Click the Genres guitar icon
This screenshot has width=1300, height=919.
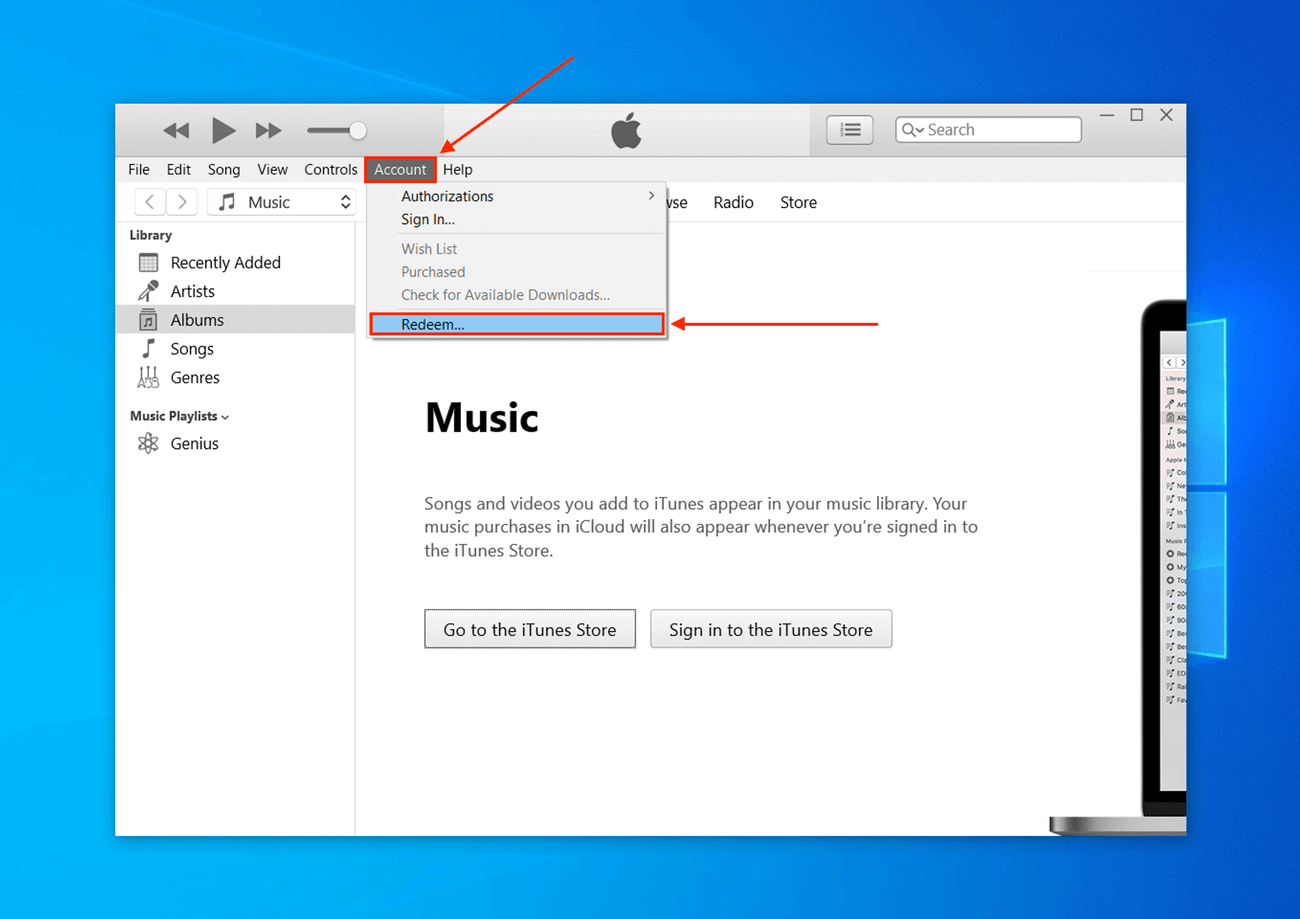(148, 378)
